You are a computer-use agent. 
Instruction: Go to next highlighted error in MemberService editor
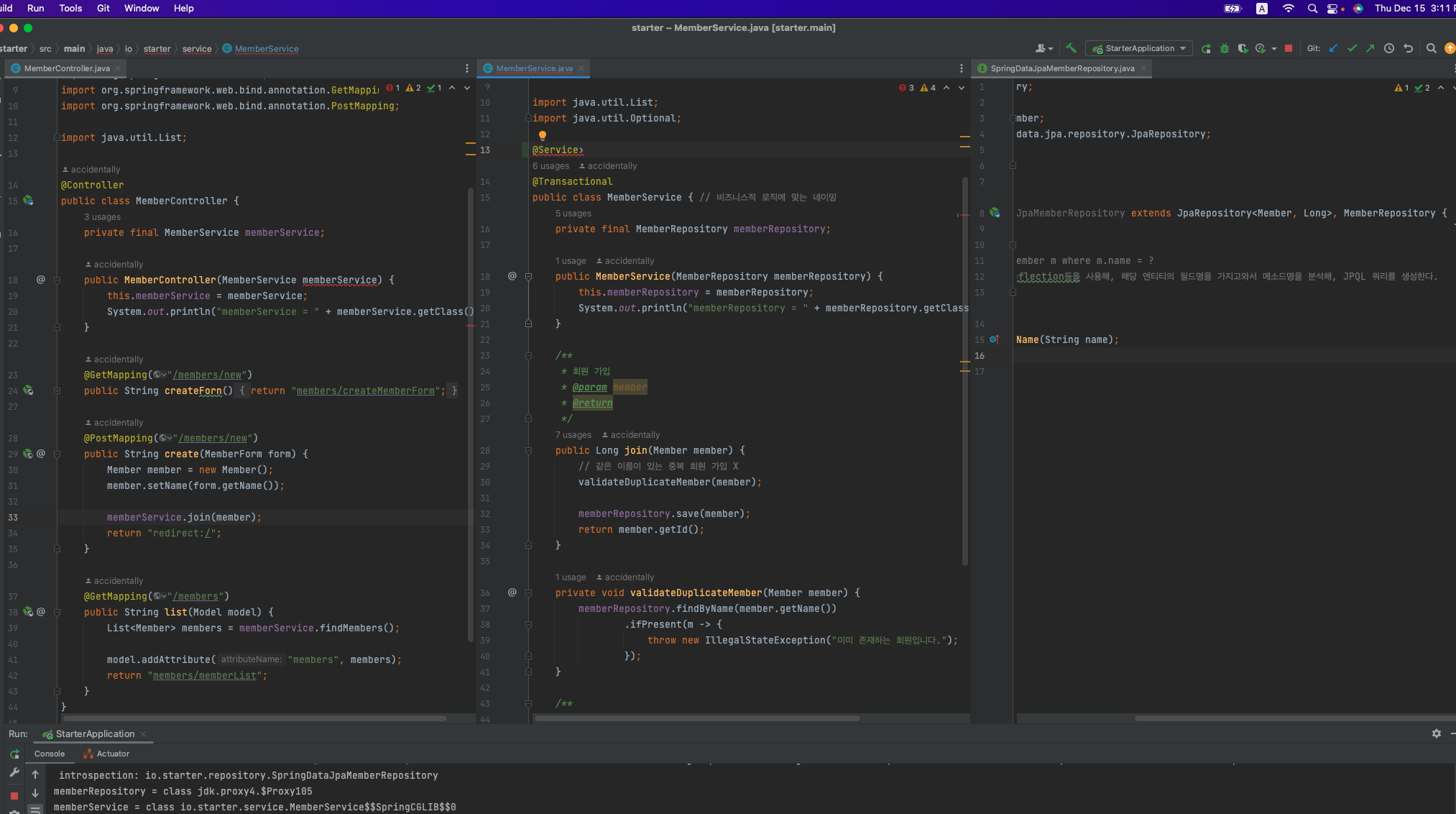[962, 88]
